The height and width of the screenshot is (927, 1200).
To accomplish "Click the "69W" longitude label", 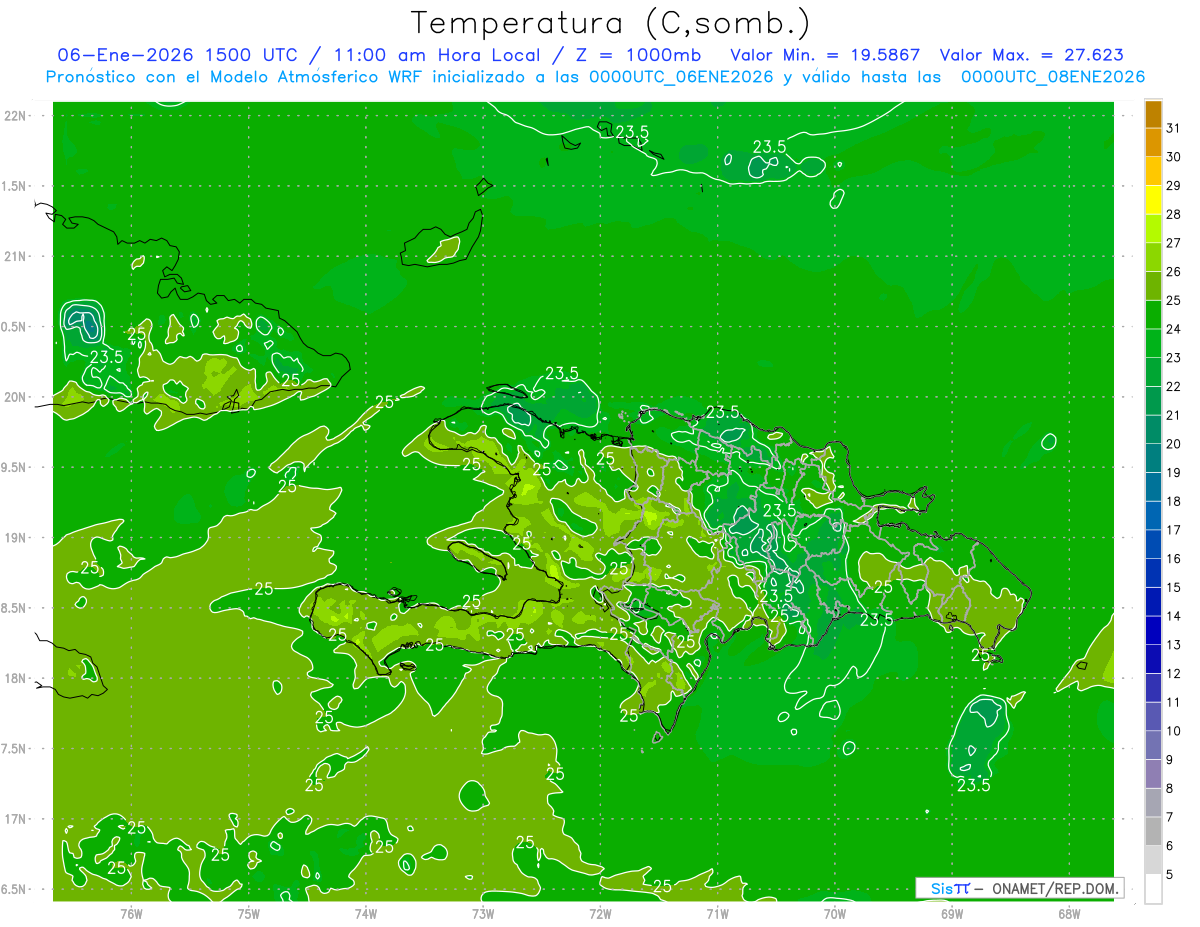I will (952, 913).
